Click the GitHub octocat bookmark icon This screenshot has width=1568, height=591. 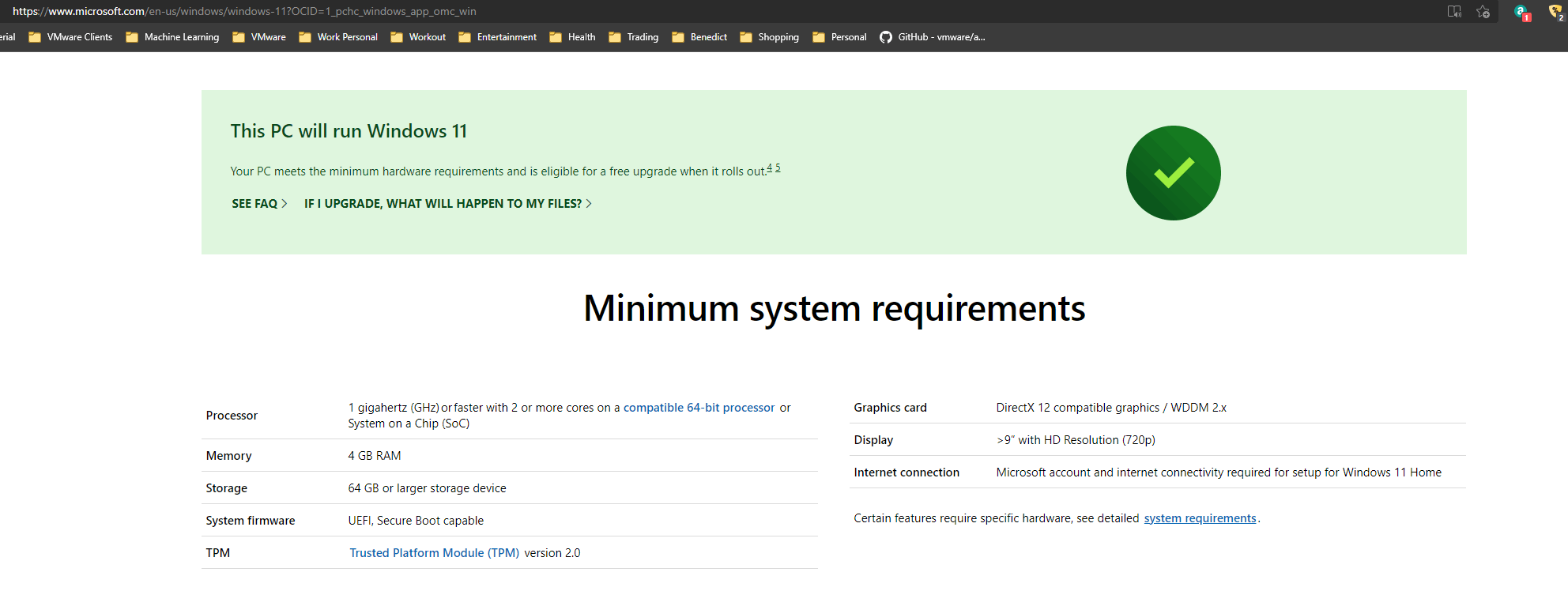click(x=886, y=37)
